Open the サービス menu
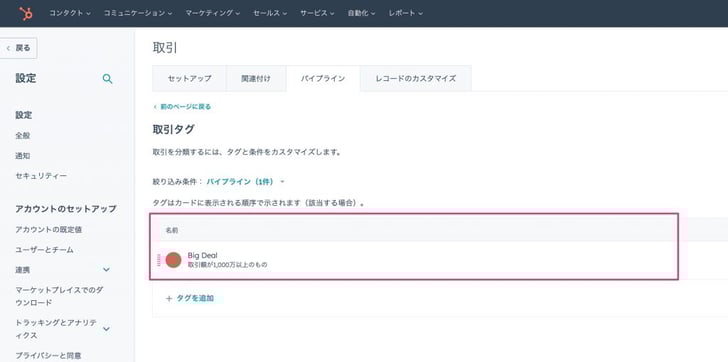 [317, 13]
